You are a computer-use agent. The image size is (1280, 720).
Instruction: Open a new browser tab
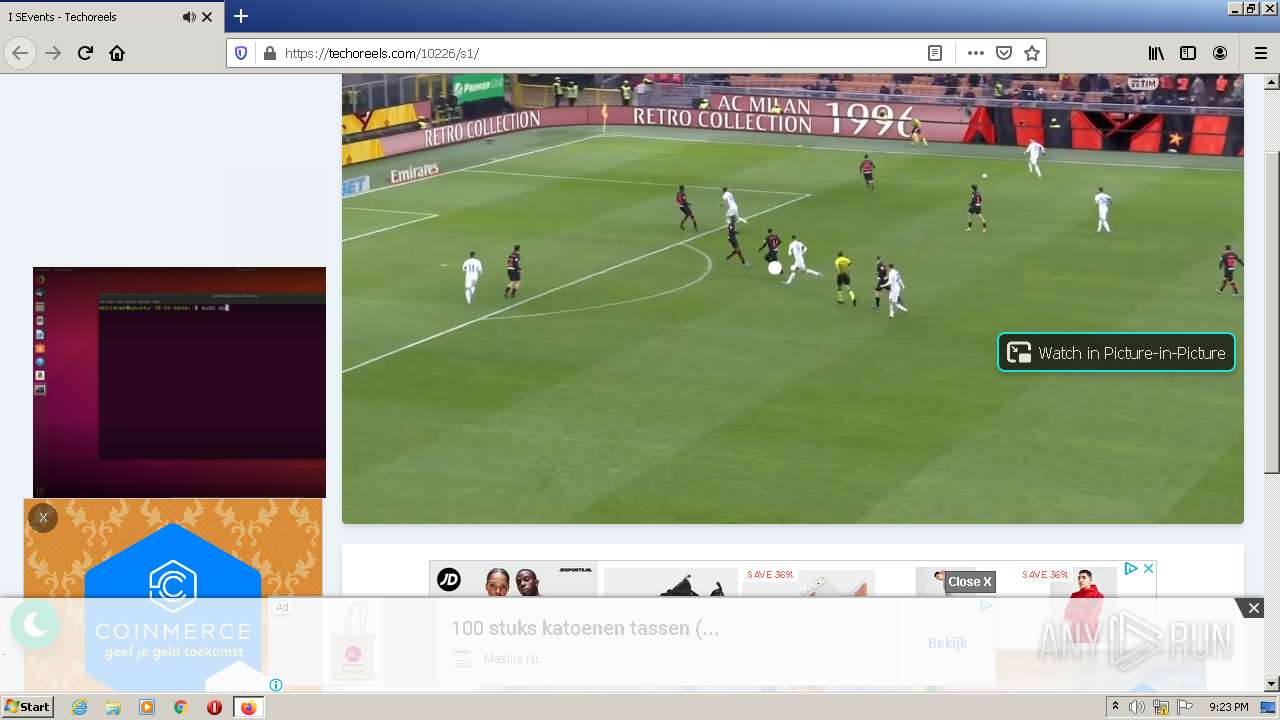tap(241, 16)
